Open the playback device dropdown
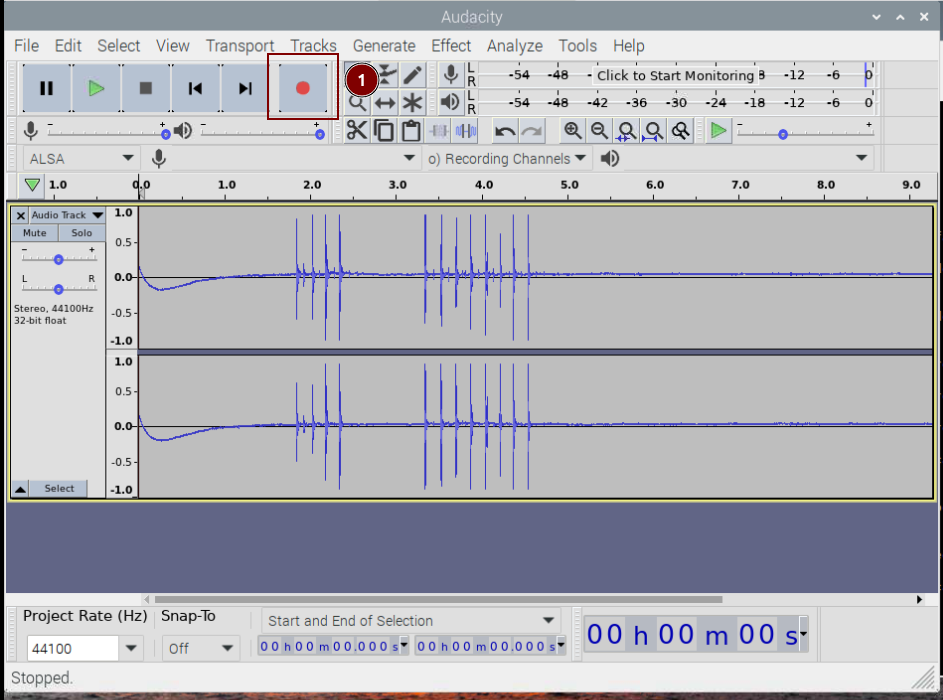943x700 pixels. (861, 158)
